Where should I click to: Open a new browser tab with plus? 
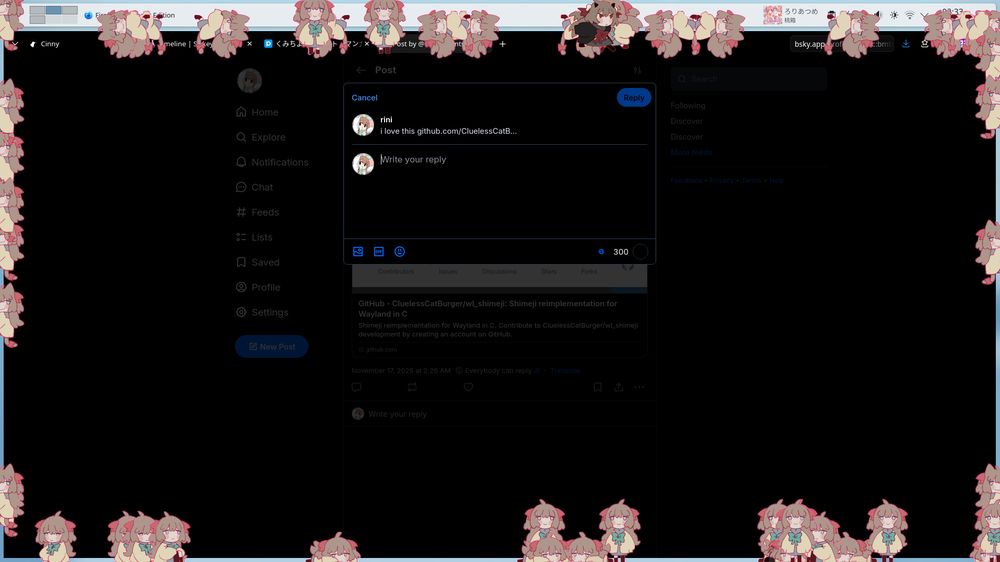point(503,44)
